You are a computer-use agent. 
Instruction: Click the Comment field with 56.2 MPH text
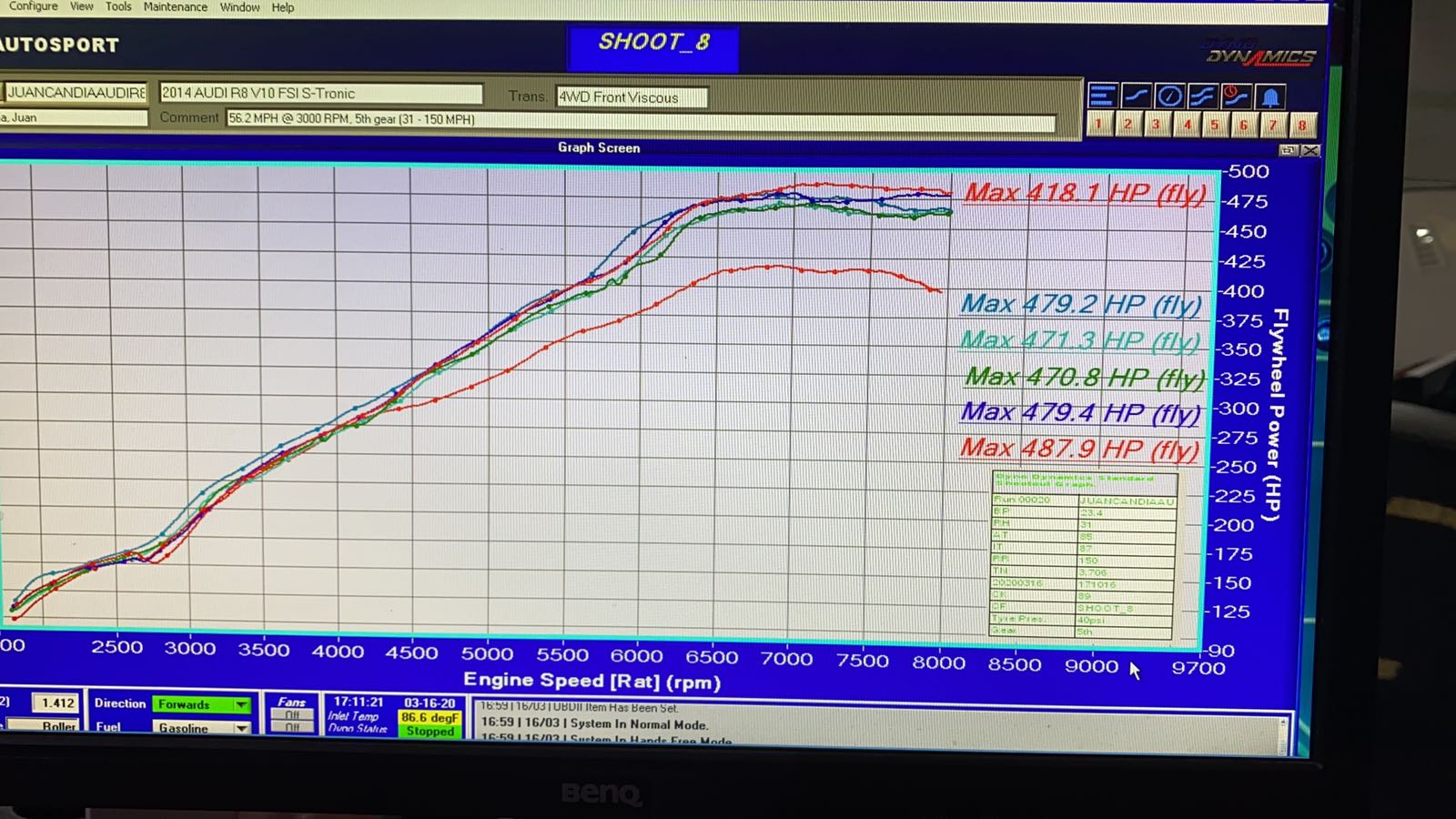pyautogui.click(x=641, y=121)
